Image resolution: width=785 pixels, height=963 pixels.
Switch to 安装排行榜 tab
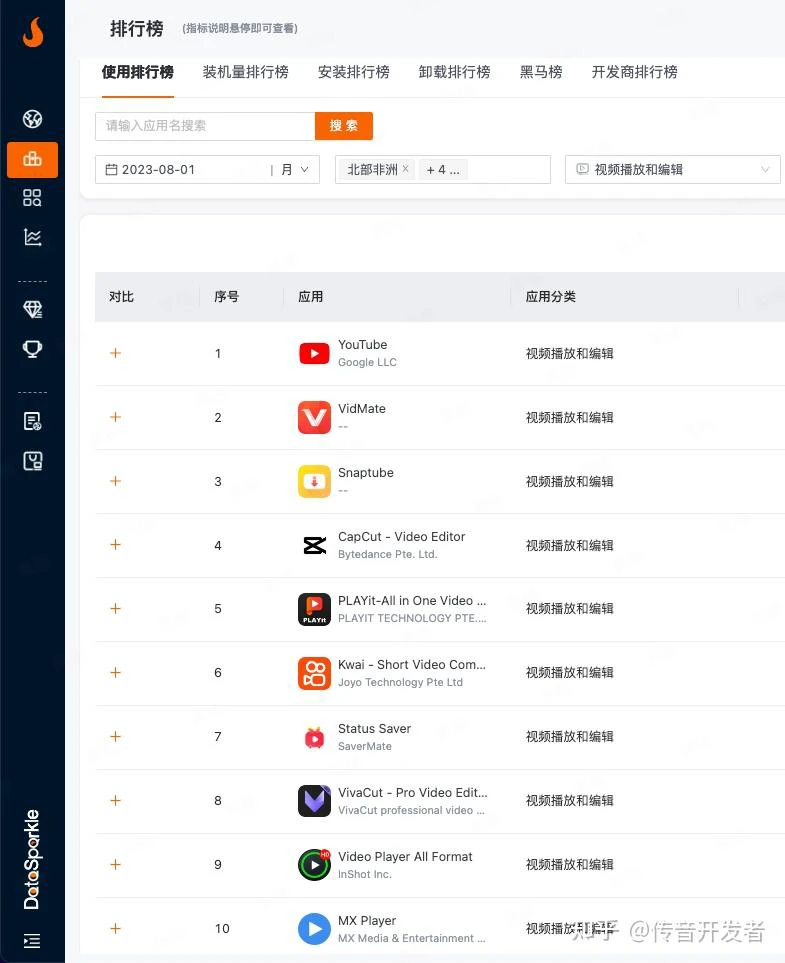click(354, 72)
